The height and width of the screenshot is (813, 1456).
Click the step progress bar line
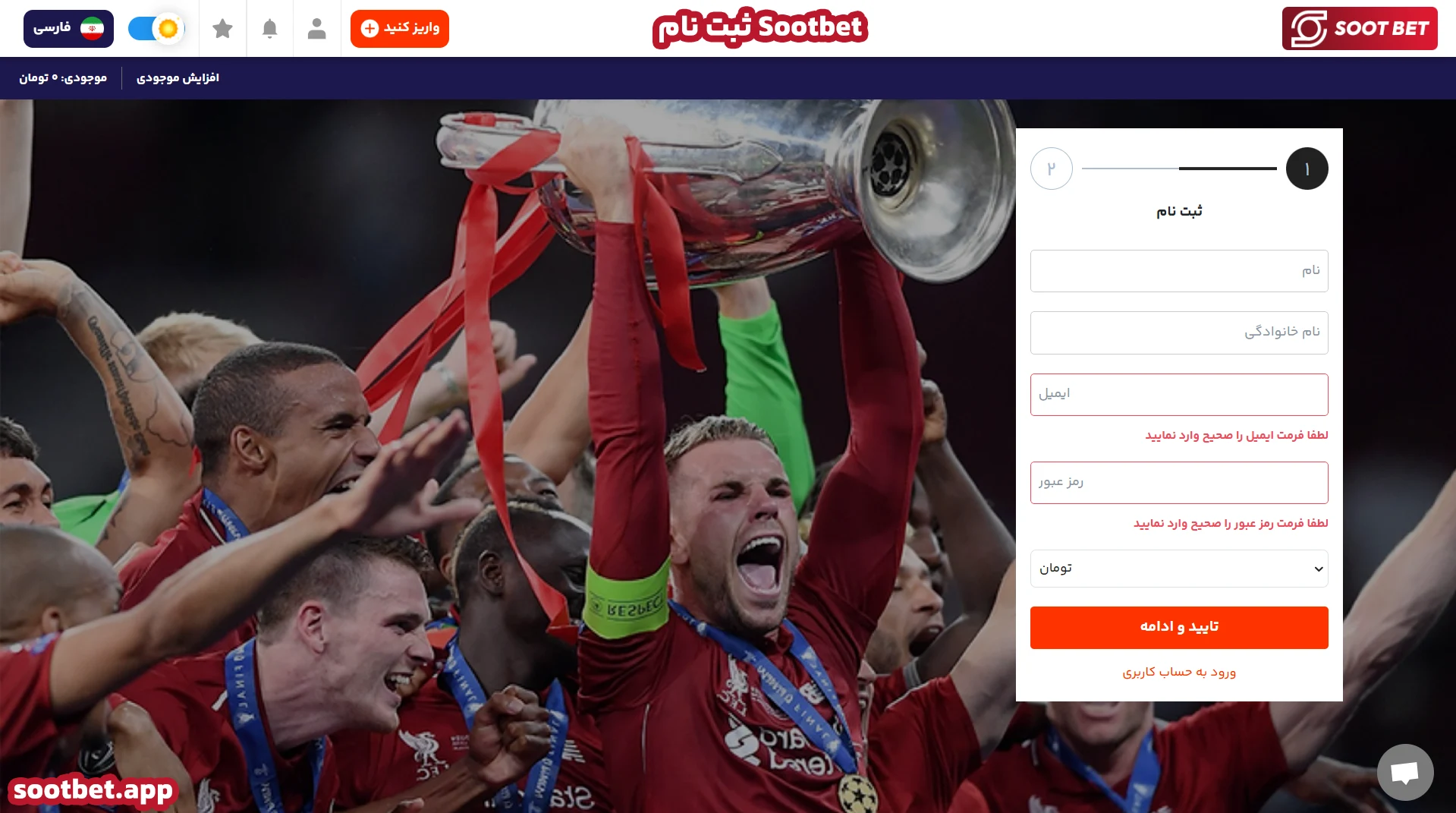click(1179, 169)
